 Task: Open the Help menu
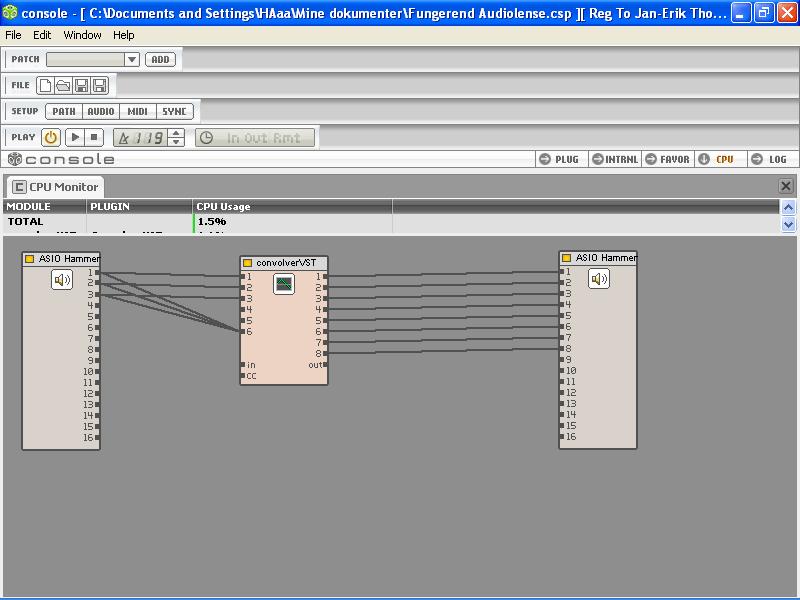pyautogui.click(x=123, y=35)
